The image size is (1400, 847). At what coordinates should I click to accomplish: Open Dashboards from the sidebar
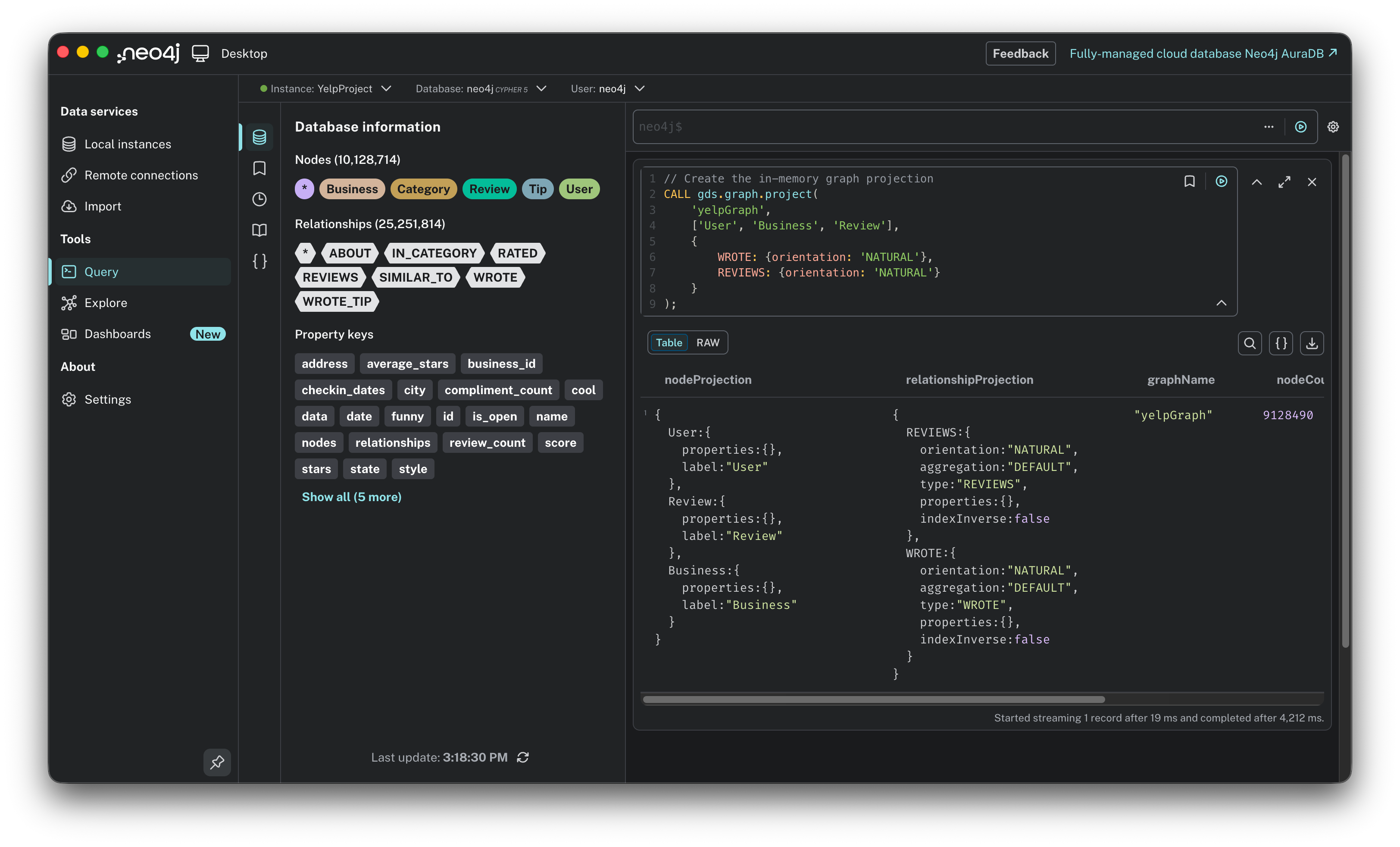pos(118,334)
